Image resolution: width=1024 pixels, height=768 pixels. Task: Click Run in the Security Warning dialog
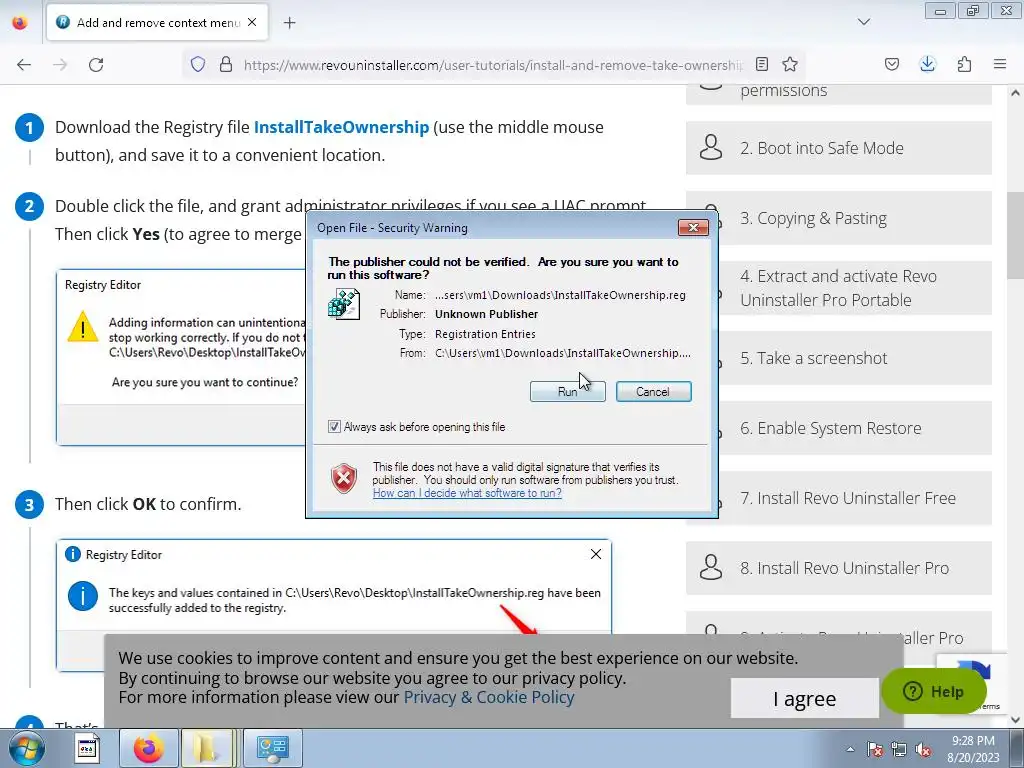(568, 391)
